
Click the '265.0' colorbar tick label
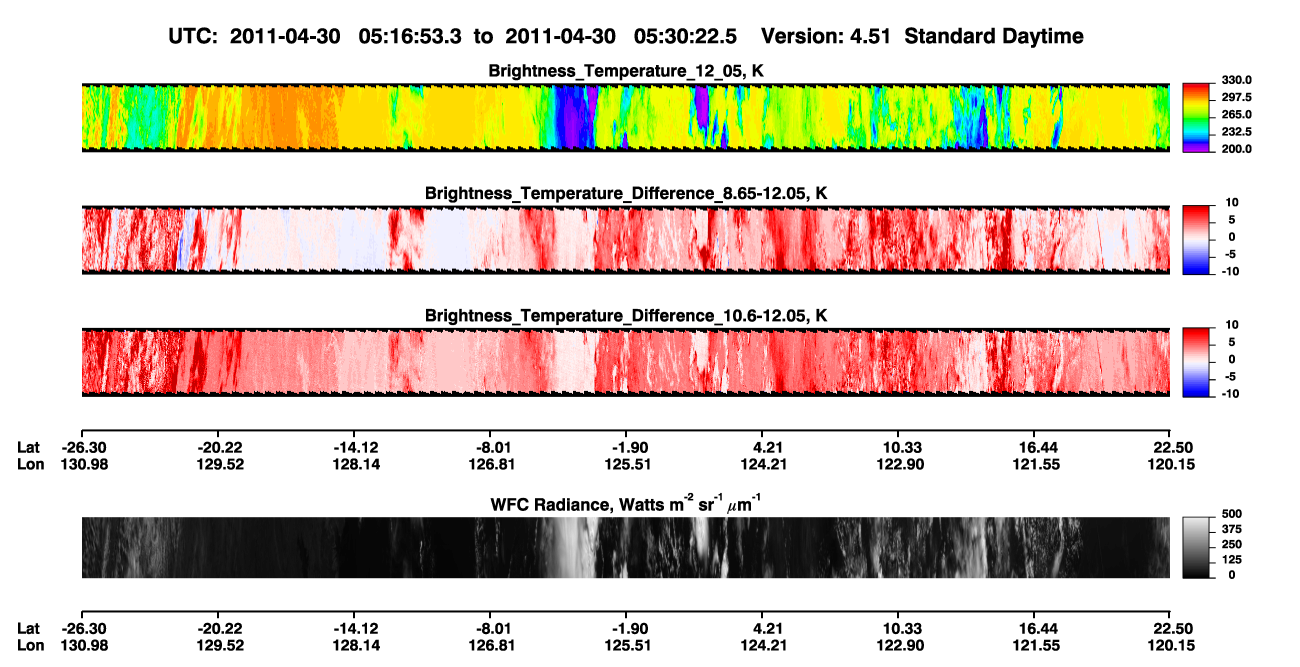click(x=1237, y=115)
